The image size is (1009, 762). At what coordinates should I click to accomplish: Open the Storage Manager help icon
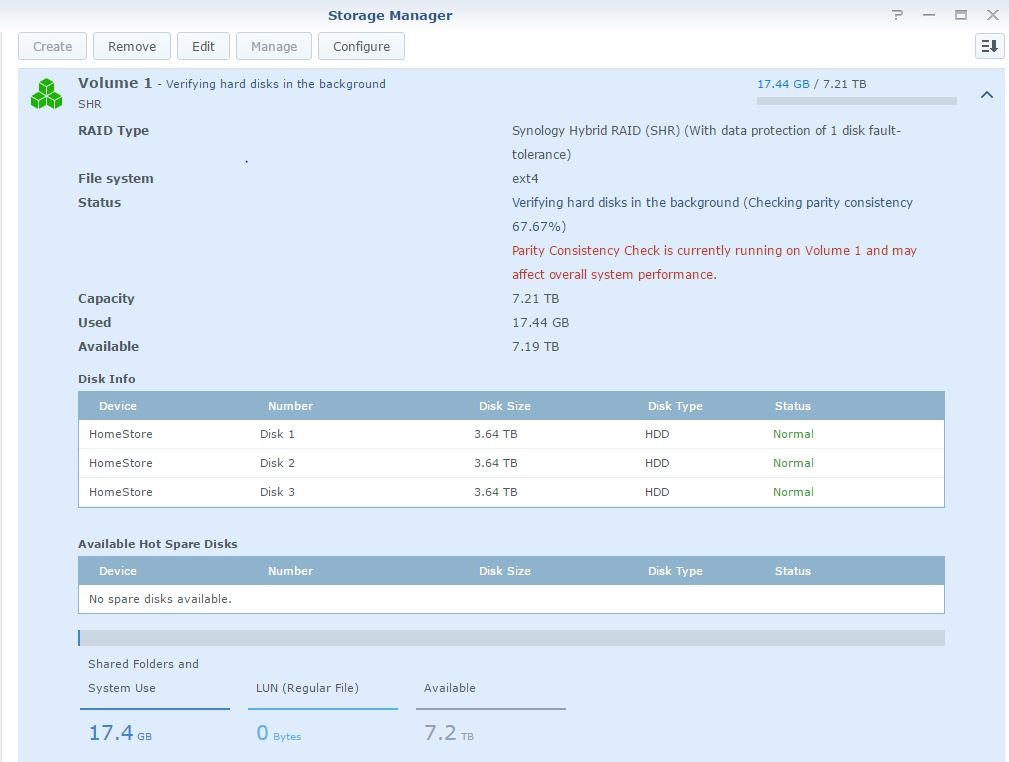898,15
